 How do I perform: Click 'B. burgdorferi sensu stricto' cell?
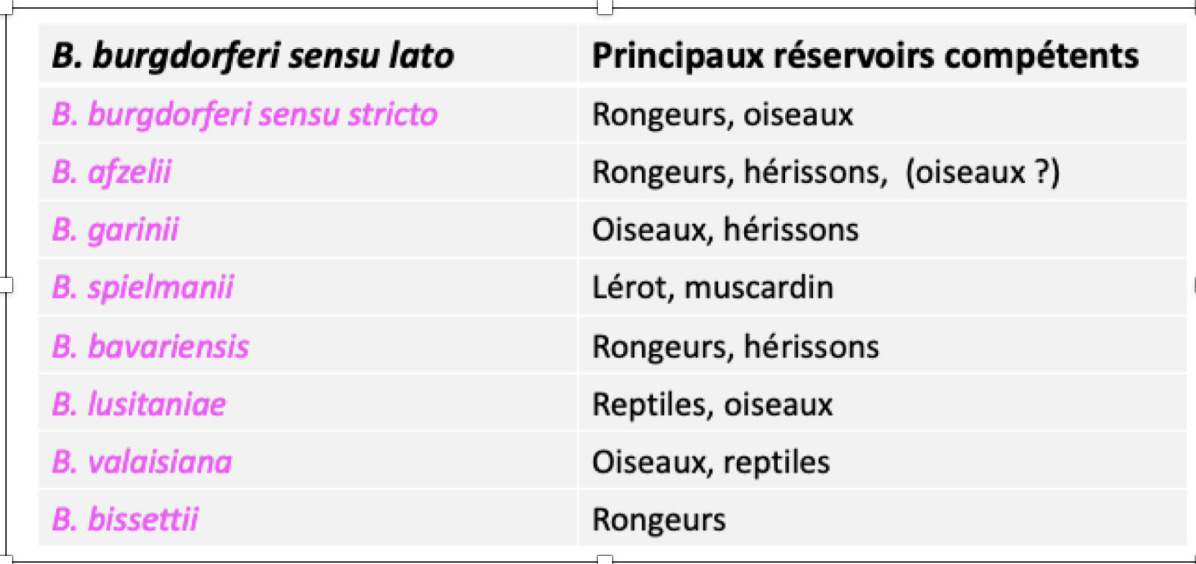(x=308, y=114)
